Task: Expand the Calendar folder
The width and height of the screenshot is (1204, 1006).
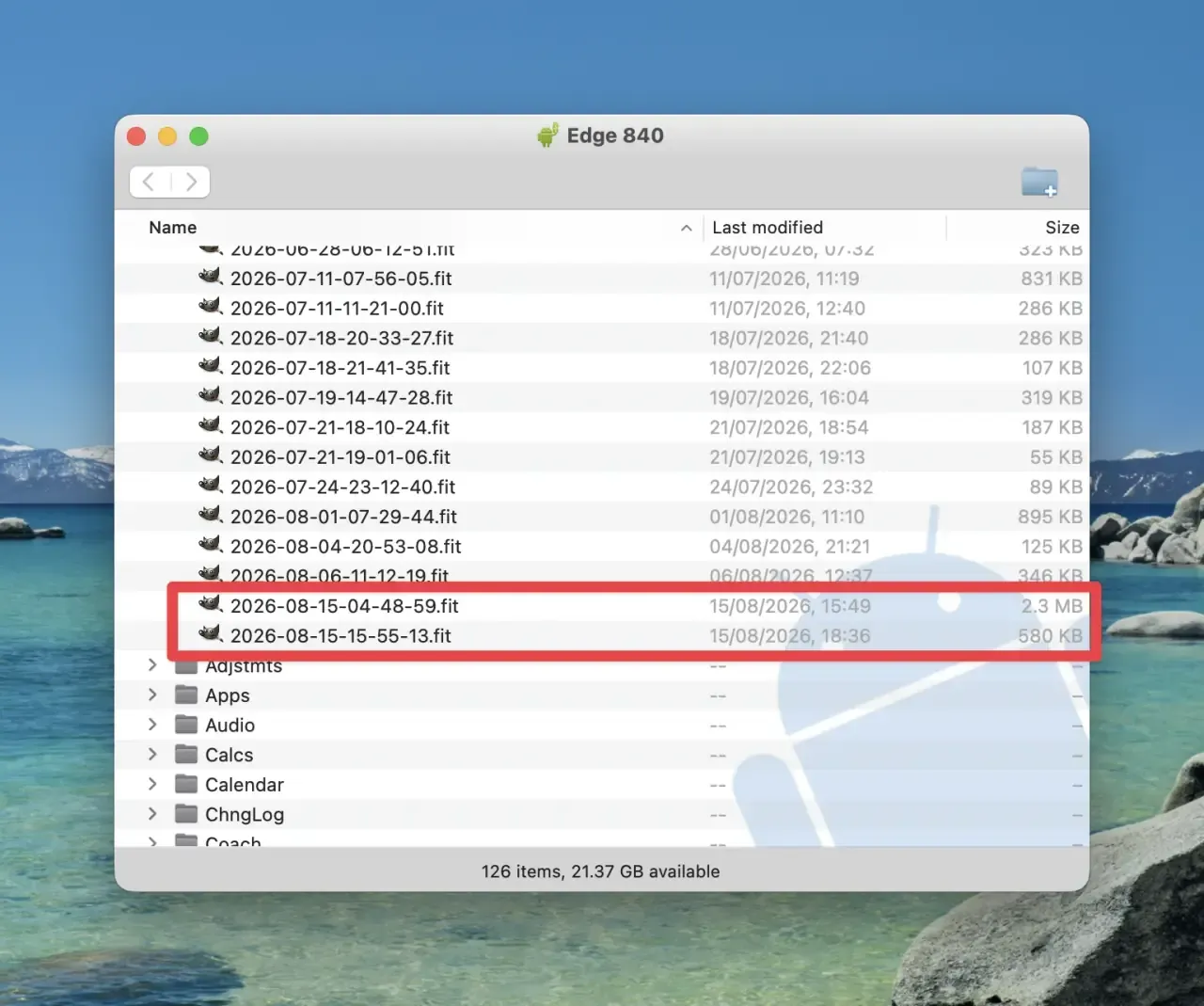Action: pyautogui.click(x=152, y=784)
